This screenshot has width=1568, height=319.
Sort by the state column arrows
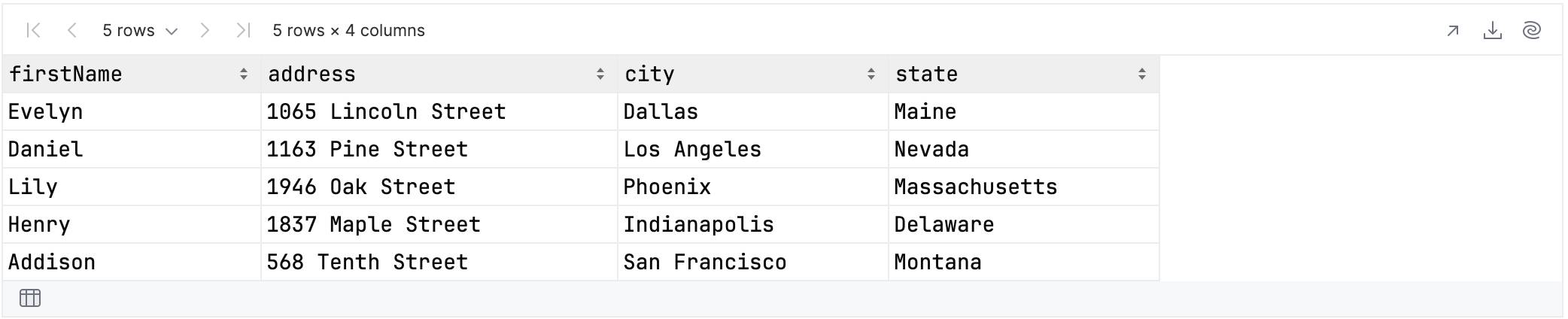pyautogui.click(x=1142, y=74)
